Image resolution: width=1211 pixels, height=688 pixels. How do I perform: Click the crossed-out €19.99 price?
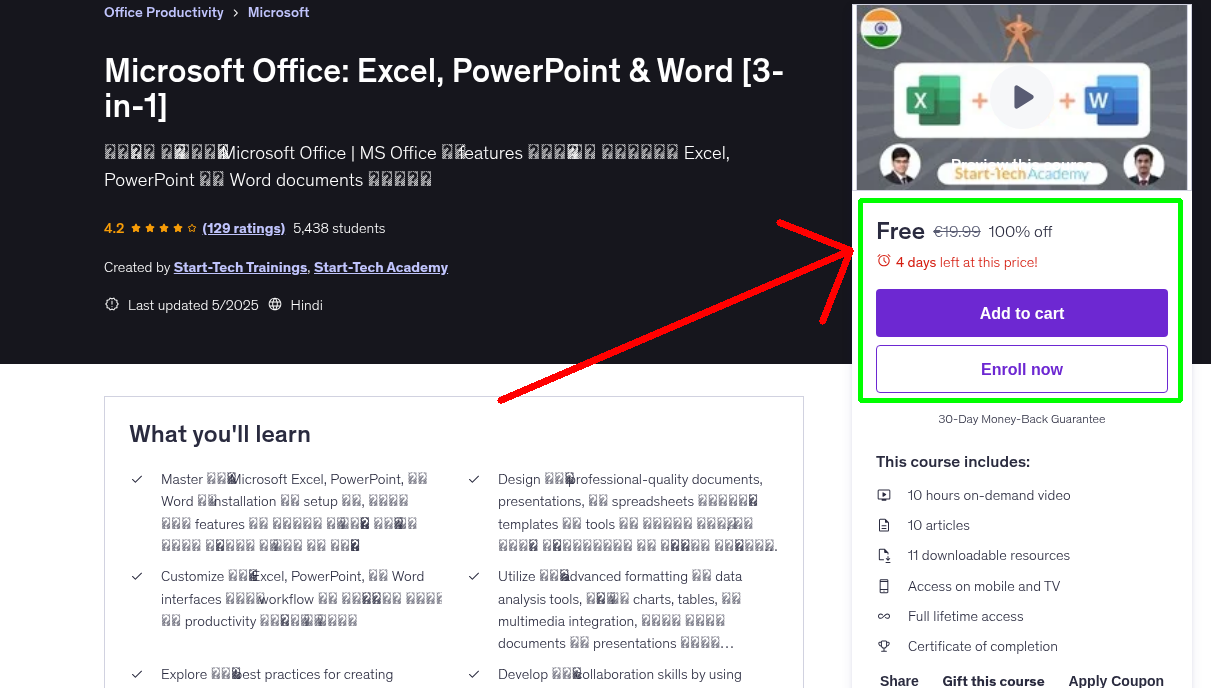[x=957, y=231]
